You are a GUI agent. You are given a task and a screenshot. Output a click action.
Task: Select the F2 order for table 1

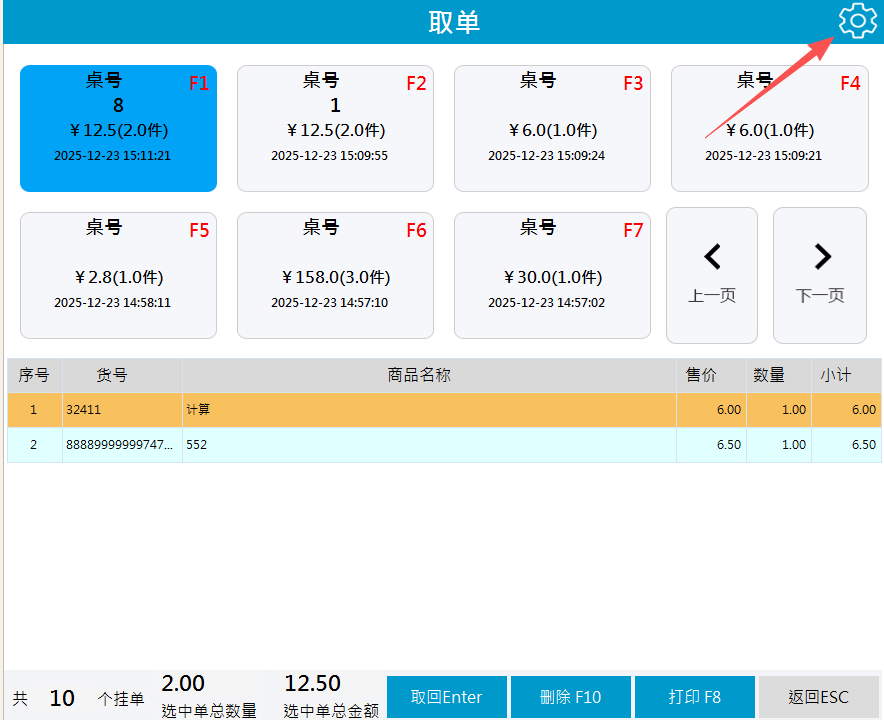(x=335, y=129)
